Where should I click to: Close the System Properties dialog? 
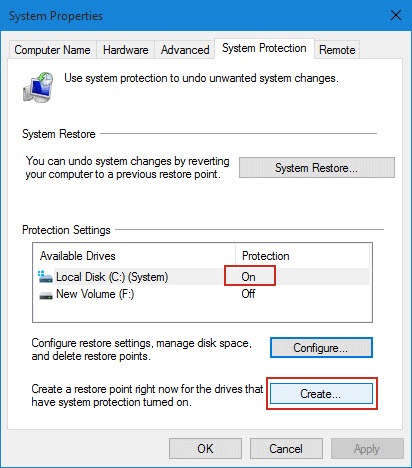tap(396, 15)
